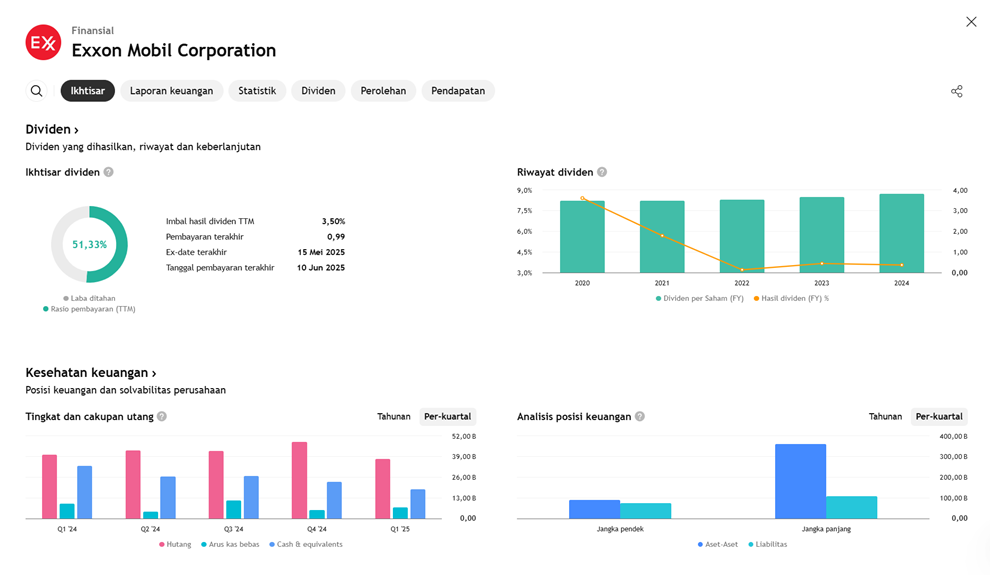Switch to Laporan keuangan tab
This screenshot has width=990, height=575.
tap(171, 91)
